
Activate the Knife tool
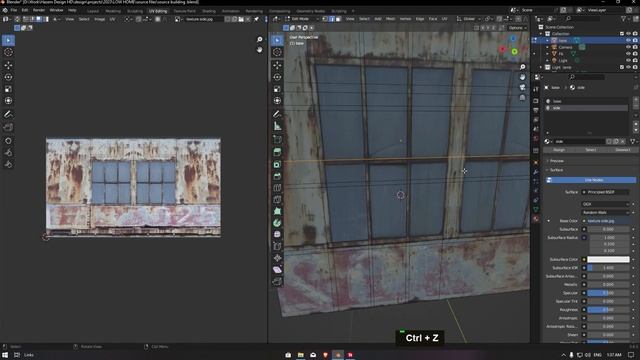click(277, 200)
